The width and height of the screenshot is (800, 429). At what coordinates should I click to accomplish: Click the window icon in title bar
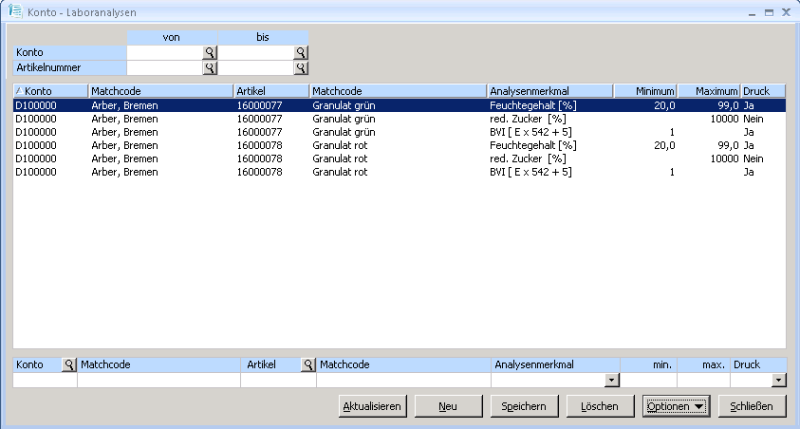15,11
